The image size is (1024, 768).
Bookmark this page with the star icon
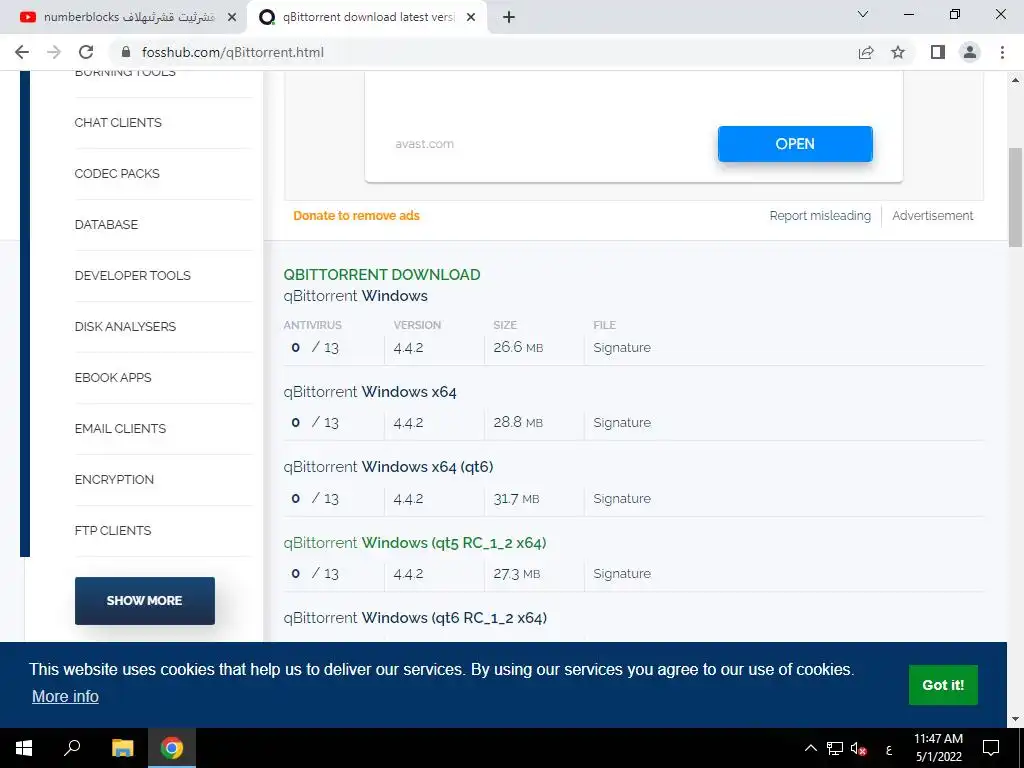[898, 52]
